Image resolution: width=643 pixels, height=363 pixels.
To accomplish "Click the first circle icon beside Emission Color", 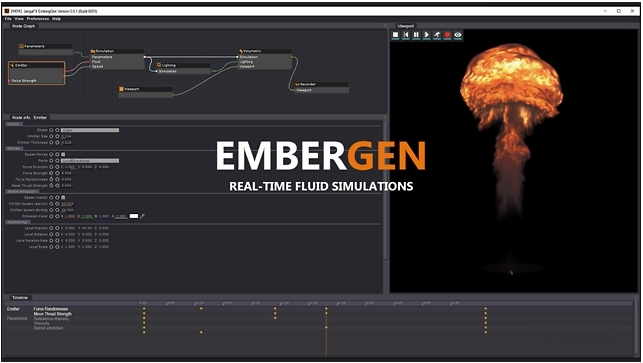I will 52,216.
